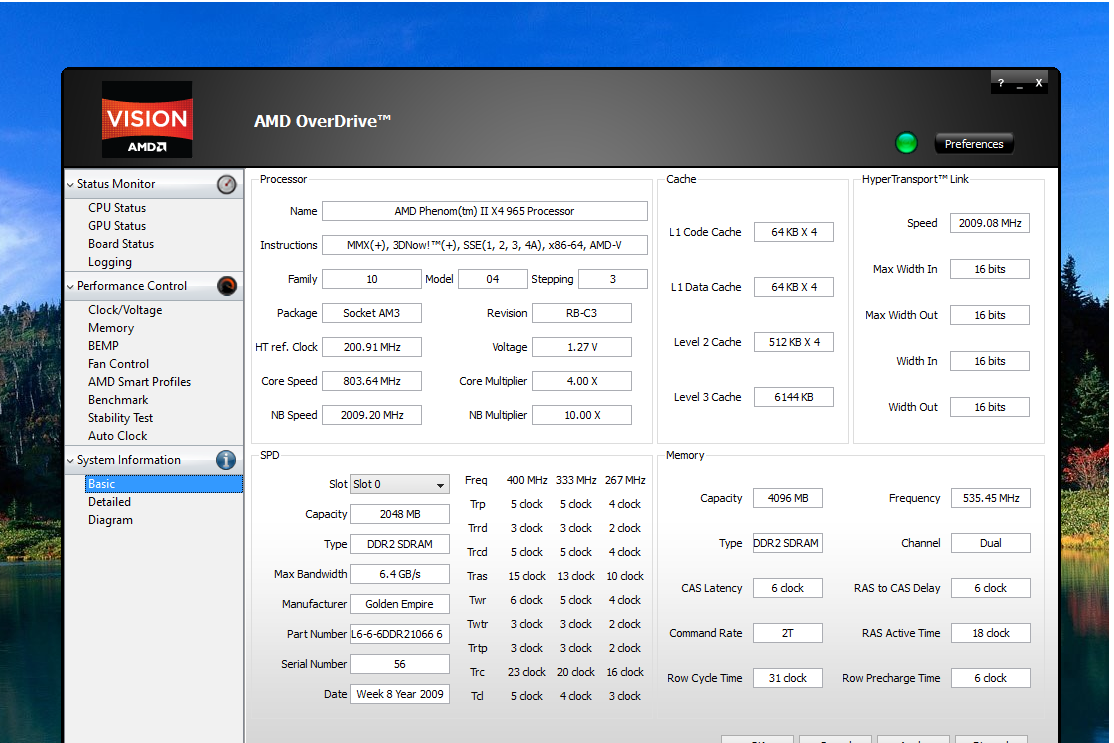Open the SPD Slot dropdown
This screenshot has height=743, width=1114.
point(400,484)
